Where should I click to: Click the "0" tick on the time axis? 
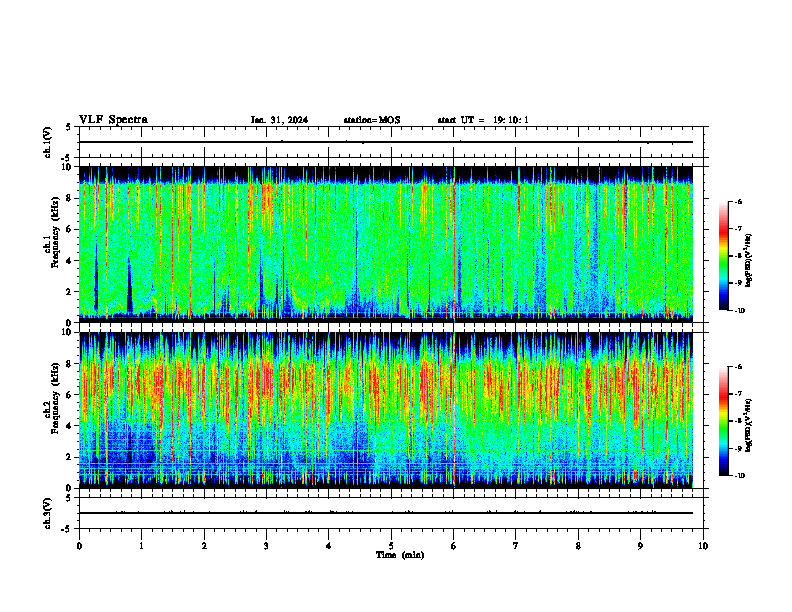pos(79,546)
